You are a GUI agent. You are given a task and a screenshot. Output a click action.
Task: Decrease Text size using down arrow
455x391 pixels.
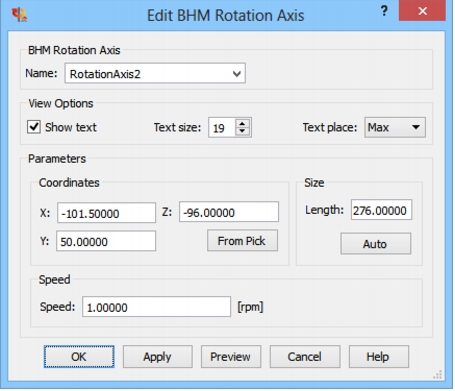coord(242,131)
